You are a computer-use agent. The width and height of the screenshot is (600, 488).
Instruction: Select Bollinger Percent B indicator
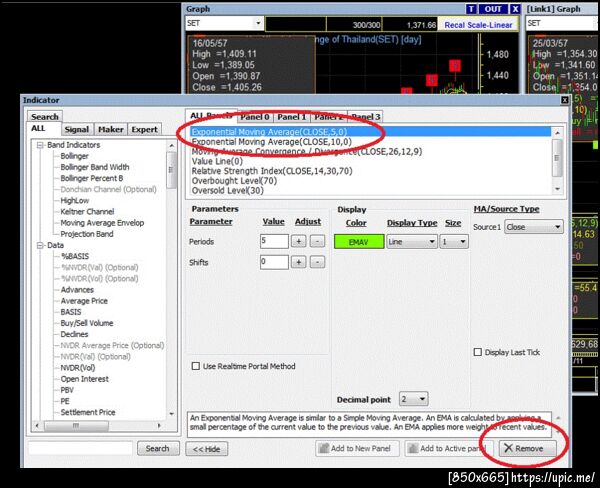(91, 178)
